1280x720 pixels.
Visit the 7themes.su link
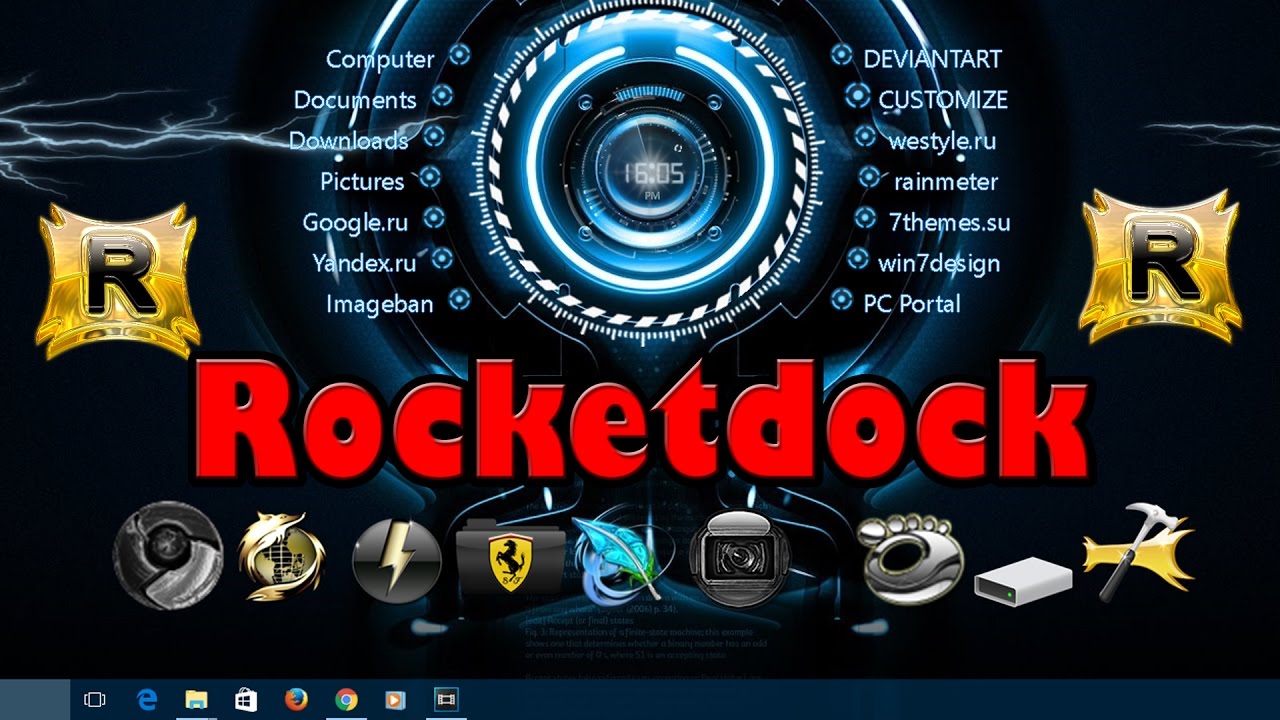coord(949,223)
